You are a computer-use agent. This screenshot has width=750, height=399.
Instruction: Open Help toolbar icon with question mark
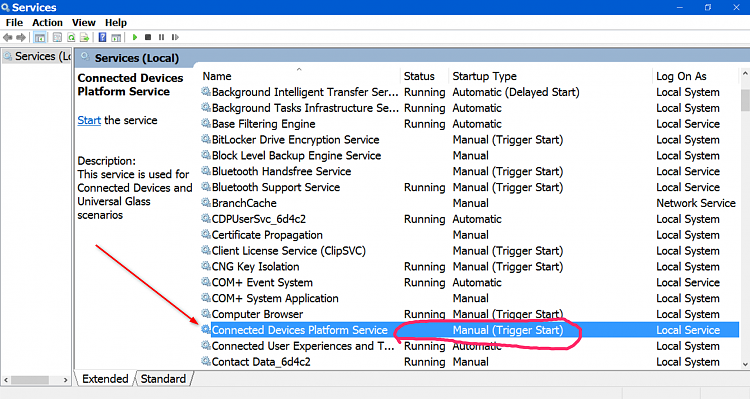pos(102,37)
